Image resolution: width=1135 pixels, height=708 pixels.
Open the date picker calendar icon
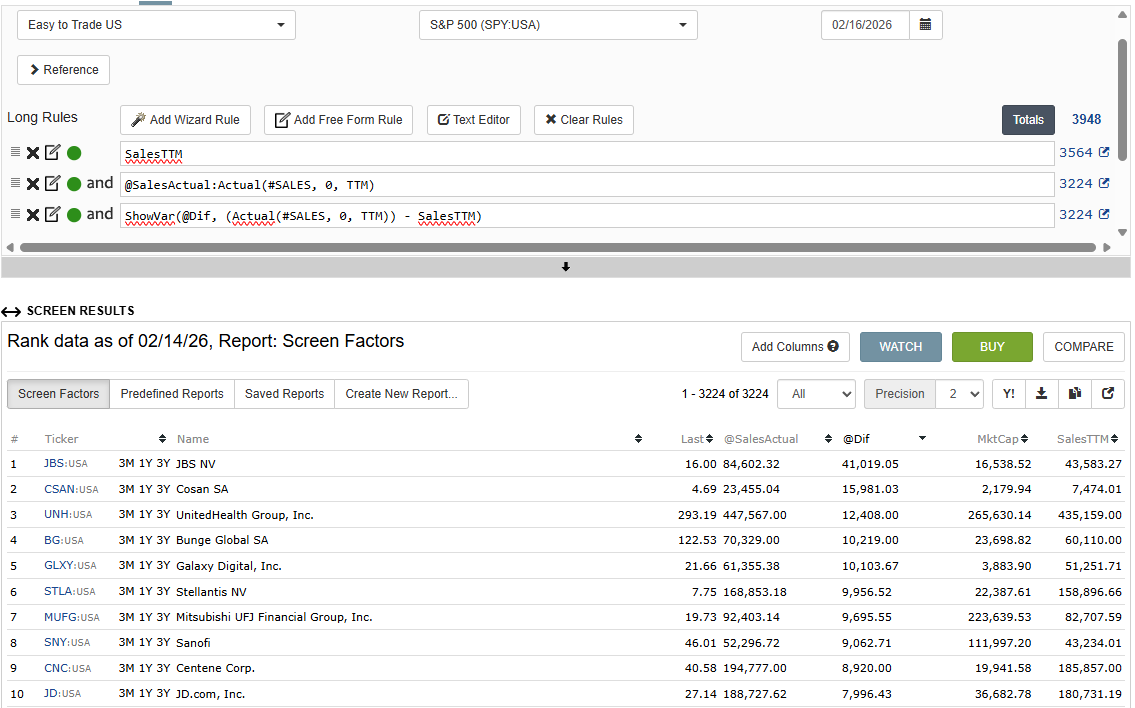coord(925,25)
